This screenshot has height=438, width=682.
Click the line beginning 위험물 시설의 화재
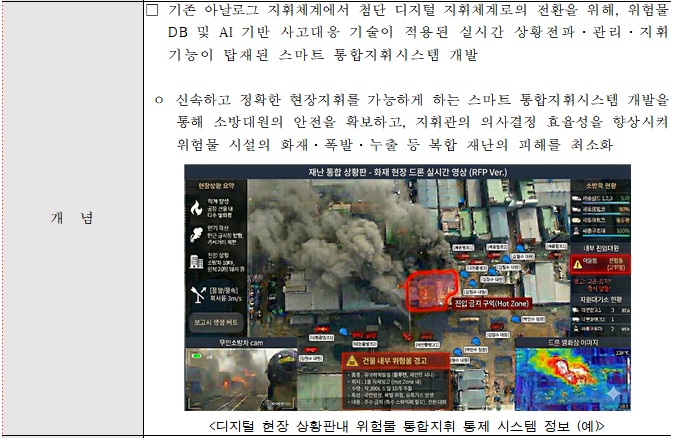pos(394,144)
